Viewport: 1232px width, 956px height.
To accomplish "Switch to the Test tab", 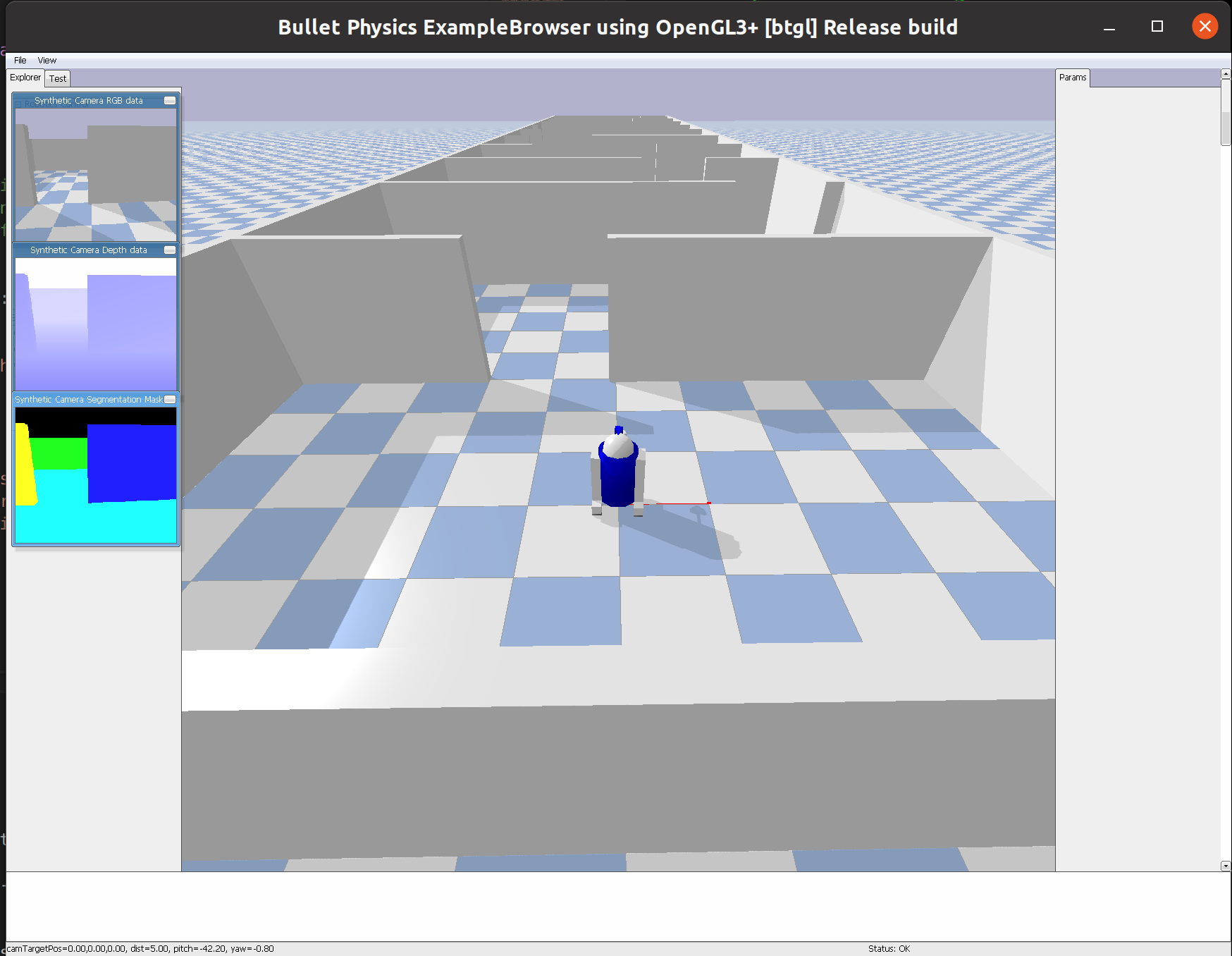I will tap(58, 79).
